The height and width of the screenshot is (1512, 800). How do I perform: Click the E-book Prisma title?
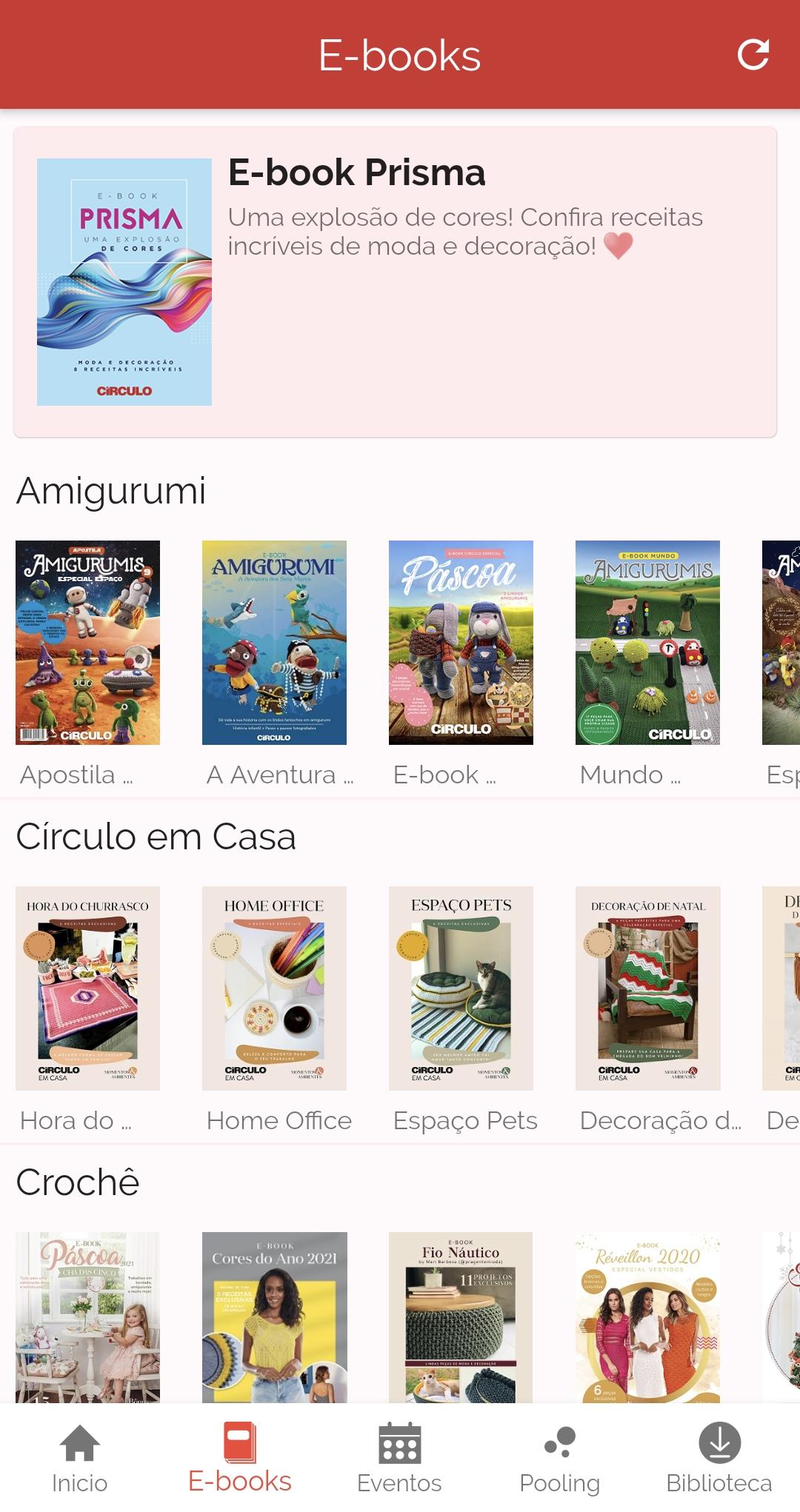point(356,173)
